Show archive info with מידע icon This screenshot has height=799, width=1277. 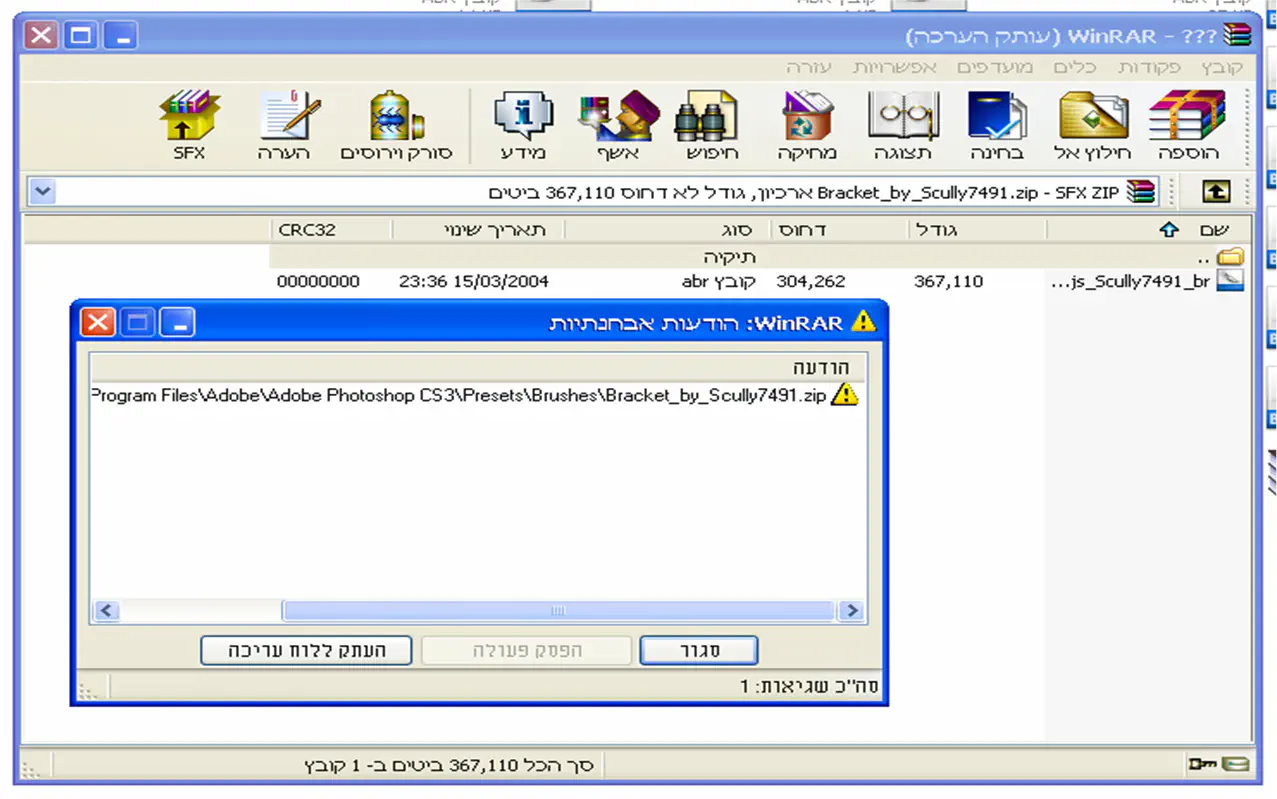(x=523, y=124)
